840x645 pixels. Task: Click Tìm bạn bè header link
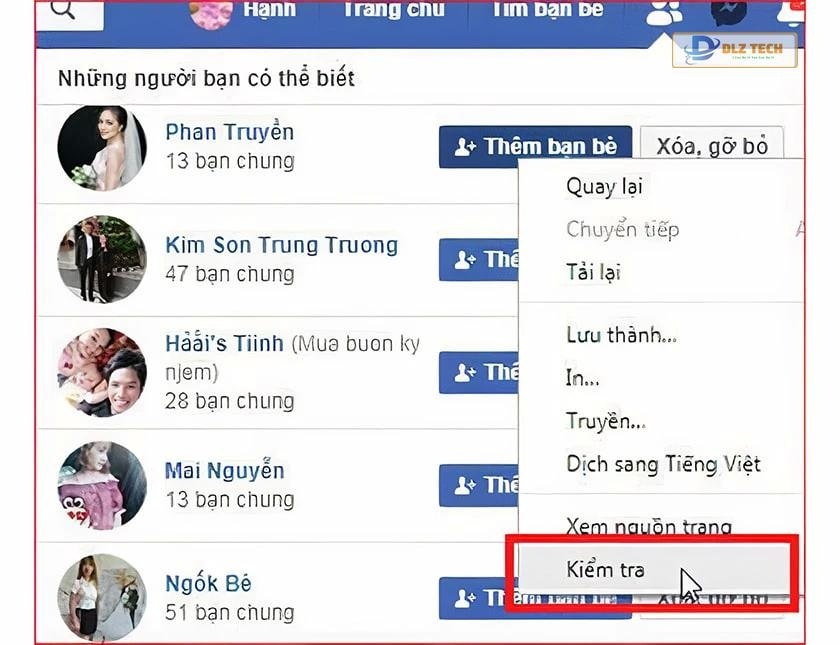click(548, 10)
